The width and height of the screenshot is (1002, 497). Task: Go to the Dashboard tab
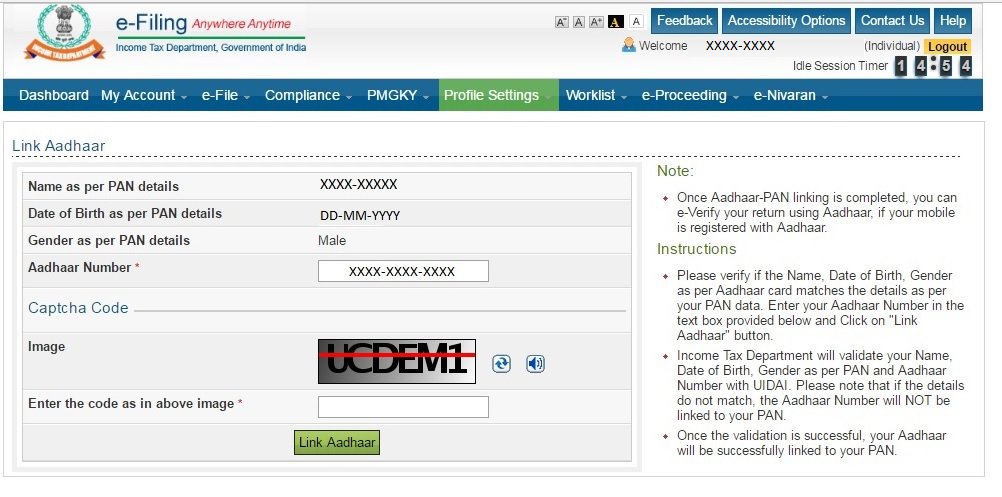(x=54, y=96)
